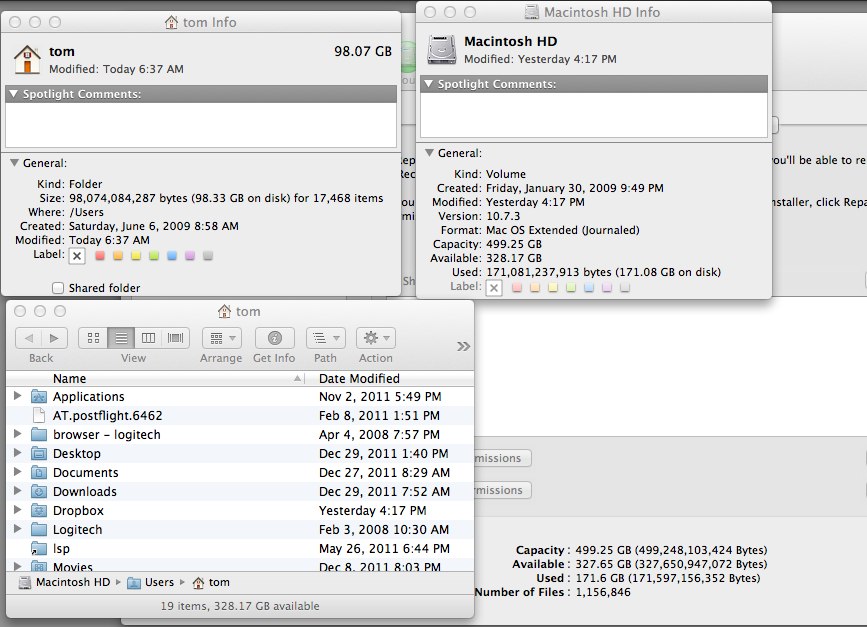Expand the Dropbox folder row
Image resolution: width=867 pixels, height=627 pixels.
pos(17,510)
